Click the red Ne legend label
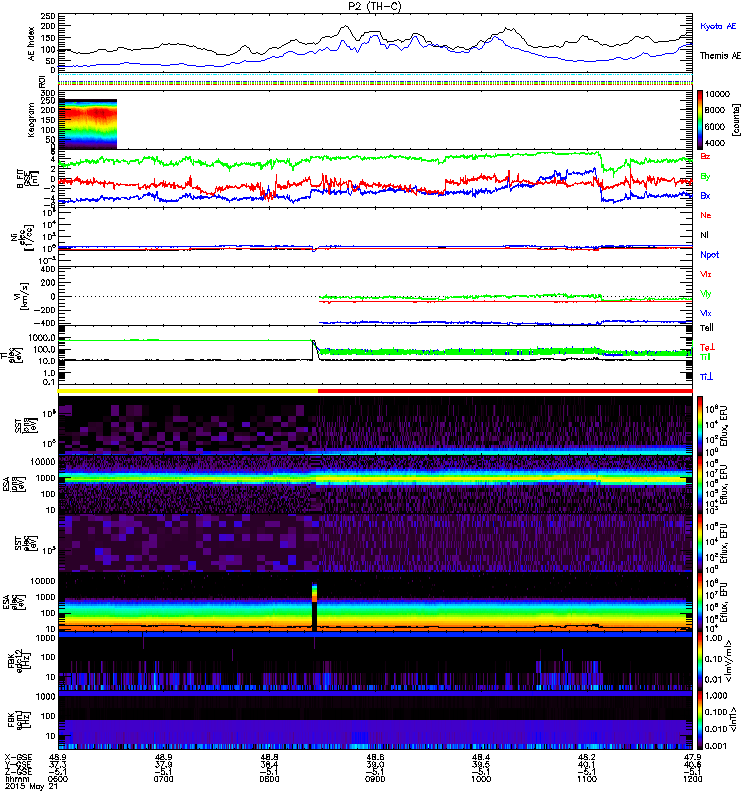This screenshot has height=800, width=750. click(x=706, y=215)
